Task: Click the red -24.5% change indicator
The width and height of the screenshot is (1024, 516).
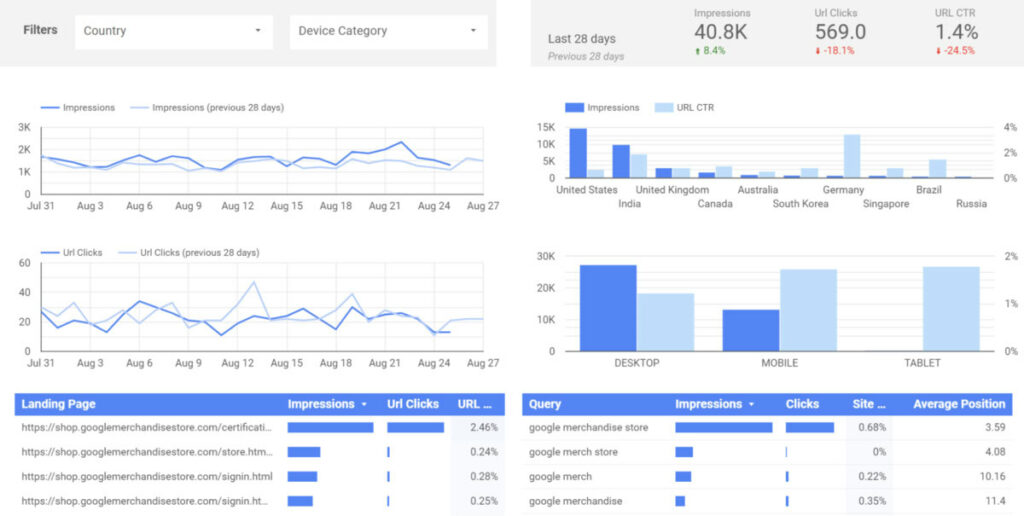Action: tap(955, 51)
